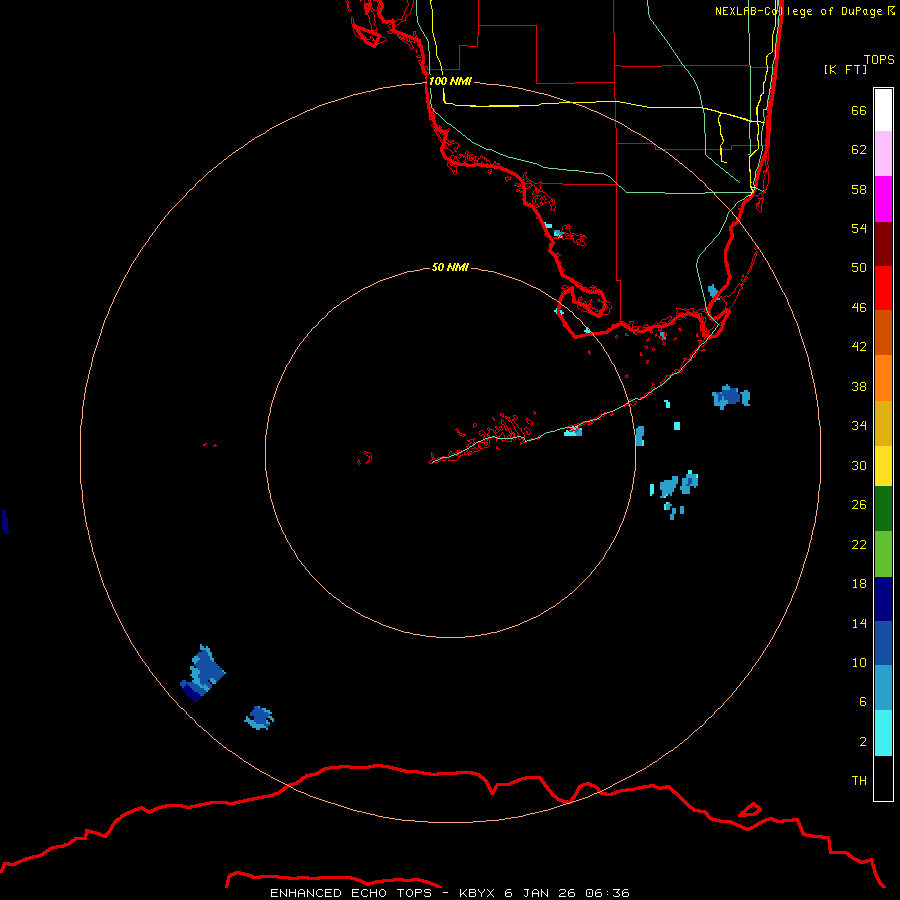Select the 10 legend value
The image size is (900, 900).
[x=859, y=662]
